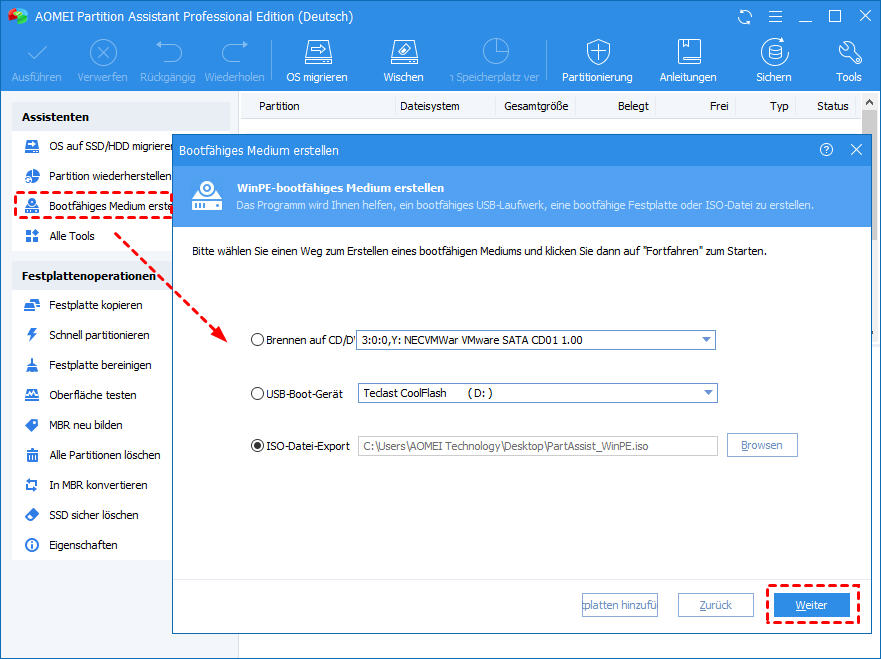The image size is (881, 659).
Task: Click the Schnell partitionieren lightning icon
Action: [32, 335]
